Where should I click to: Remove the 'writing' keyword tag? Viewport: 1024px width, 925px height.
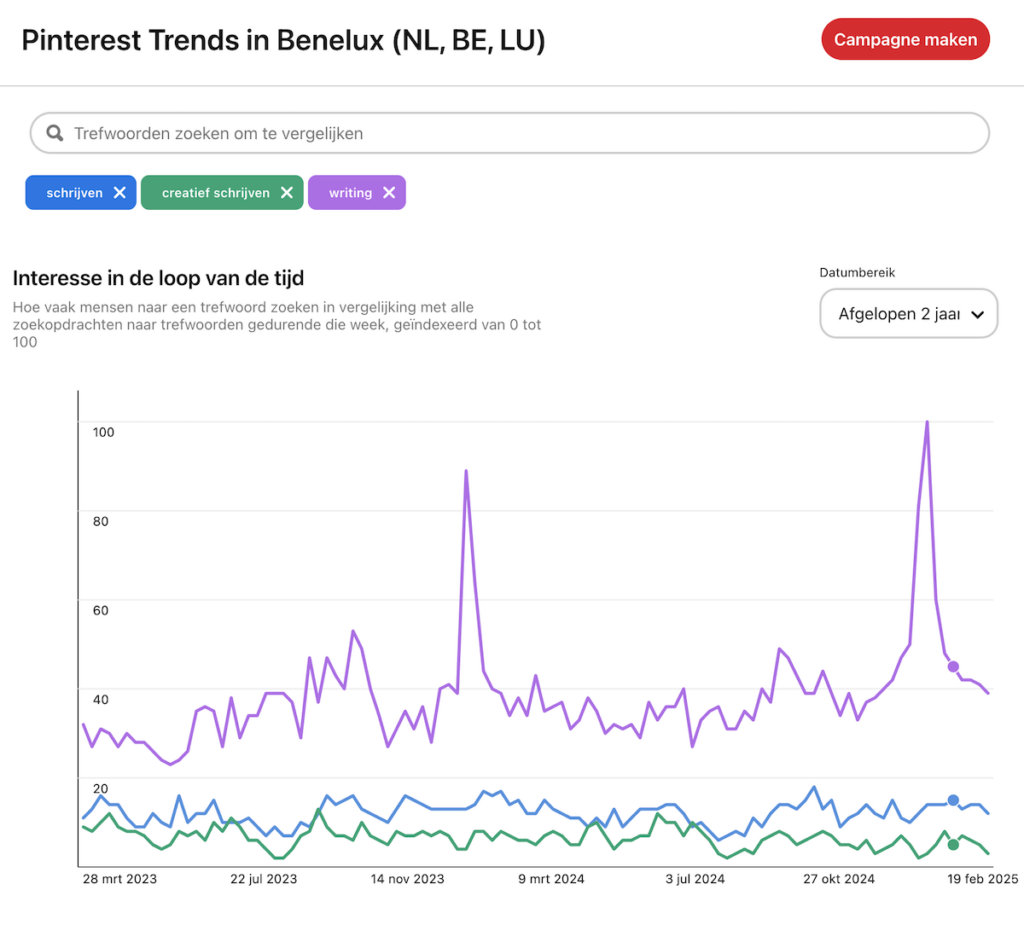pyautogui.click(x=389, y=193)
